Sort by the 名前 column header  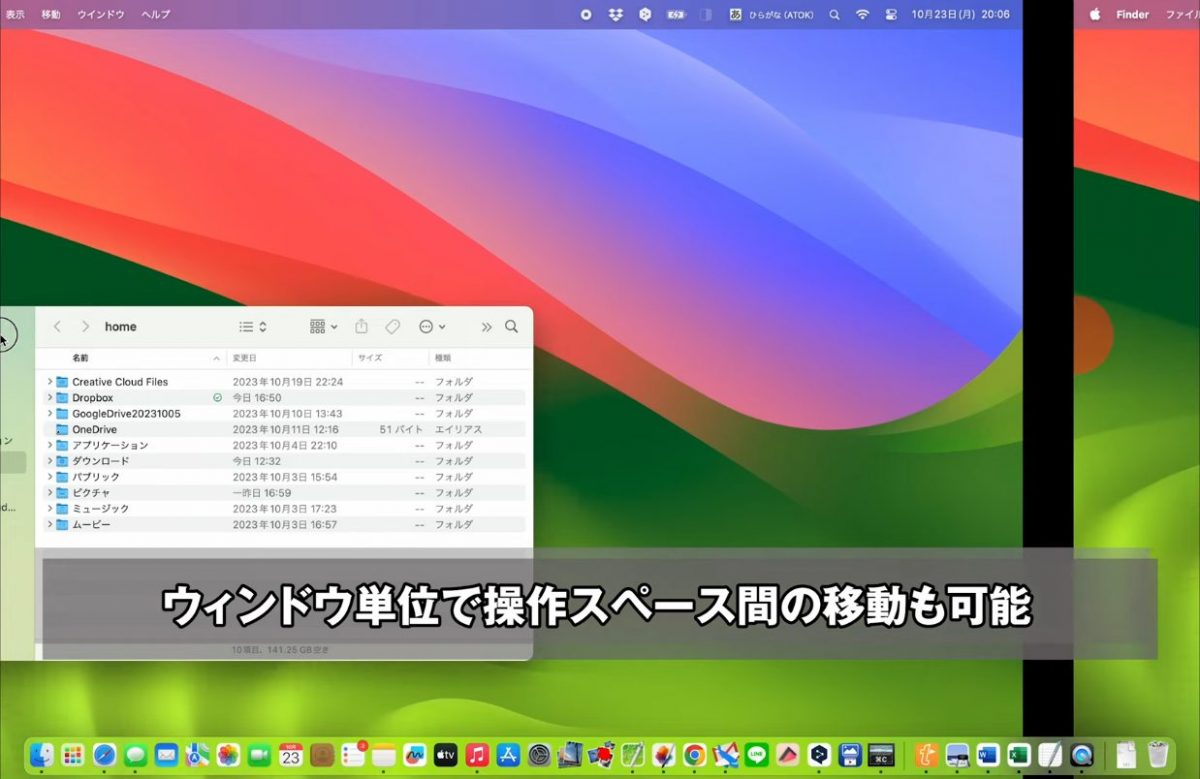tap(80, 358)
